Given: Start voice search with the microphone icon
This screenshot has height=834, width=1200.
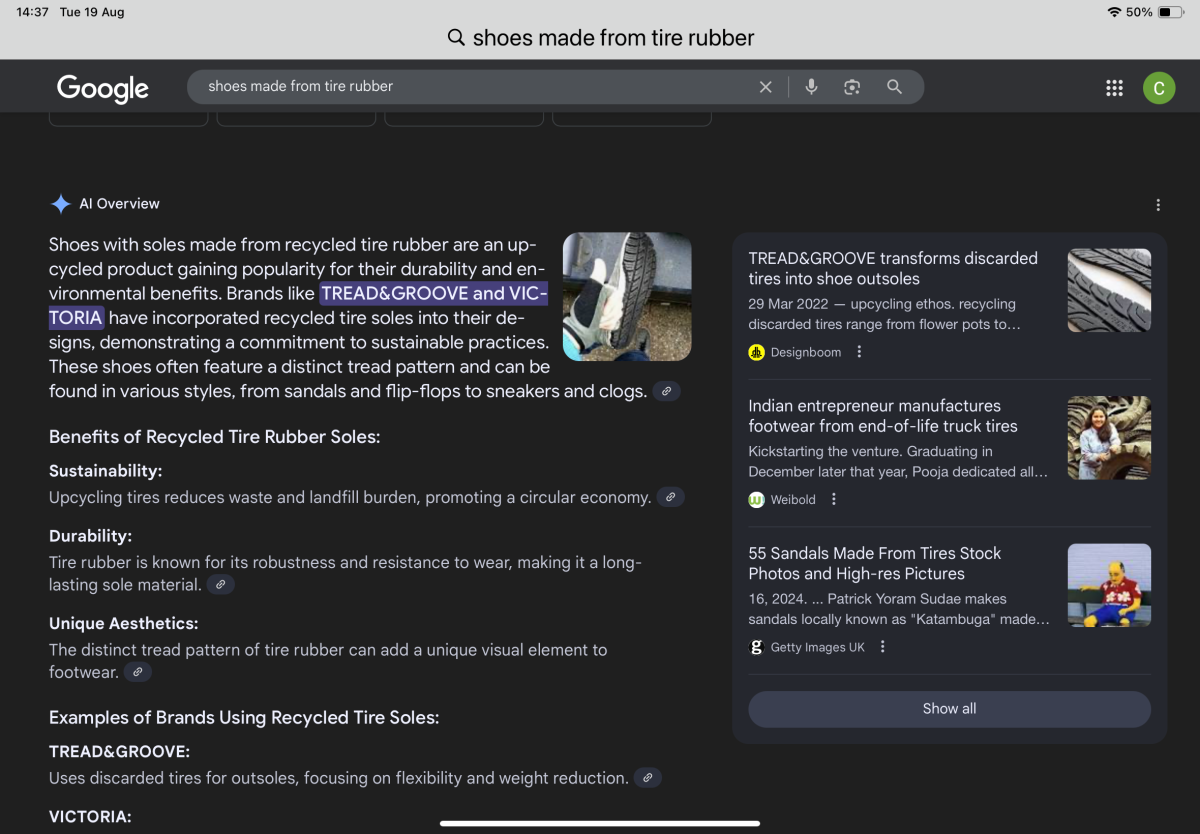Looking at the screenshot, I should [811, 87].
